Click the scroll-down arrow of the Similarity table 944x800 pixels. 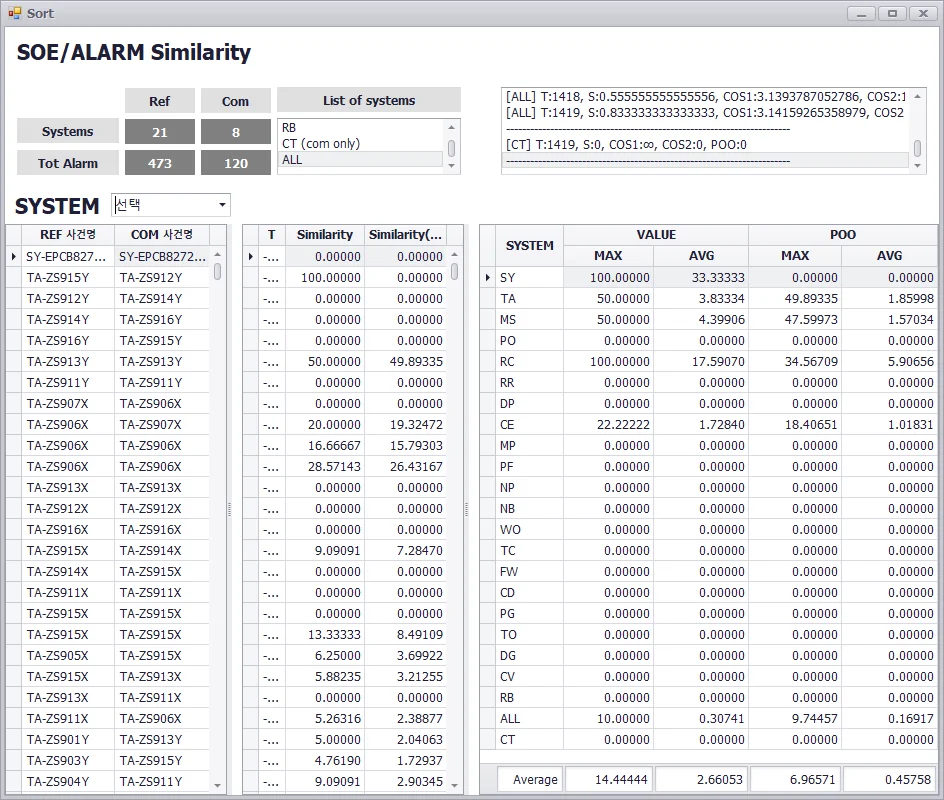(x=455, y=786)
